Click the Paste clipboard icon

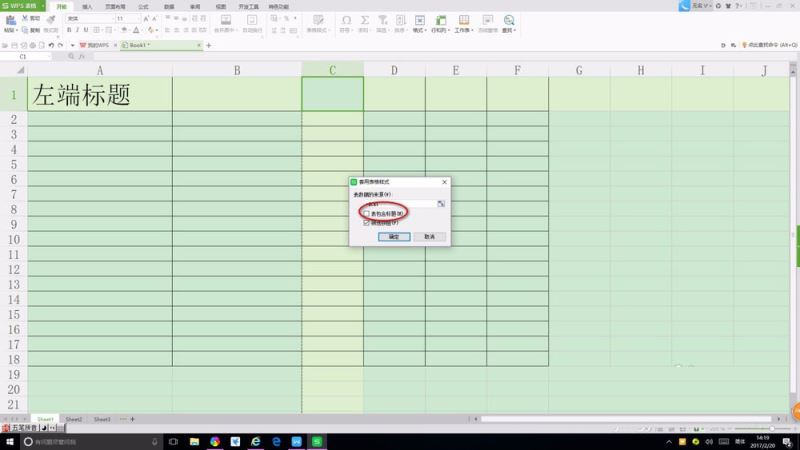[10, 20]
